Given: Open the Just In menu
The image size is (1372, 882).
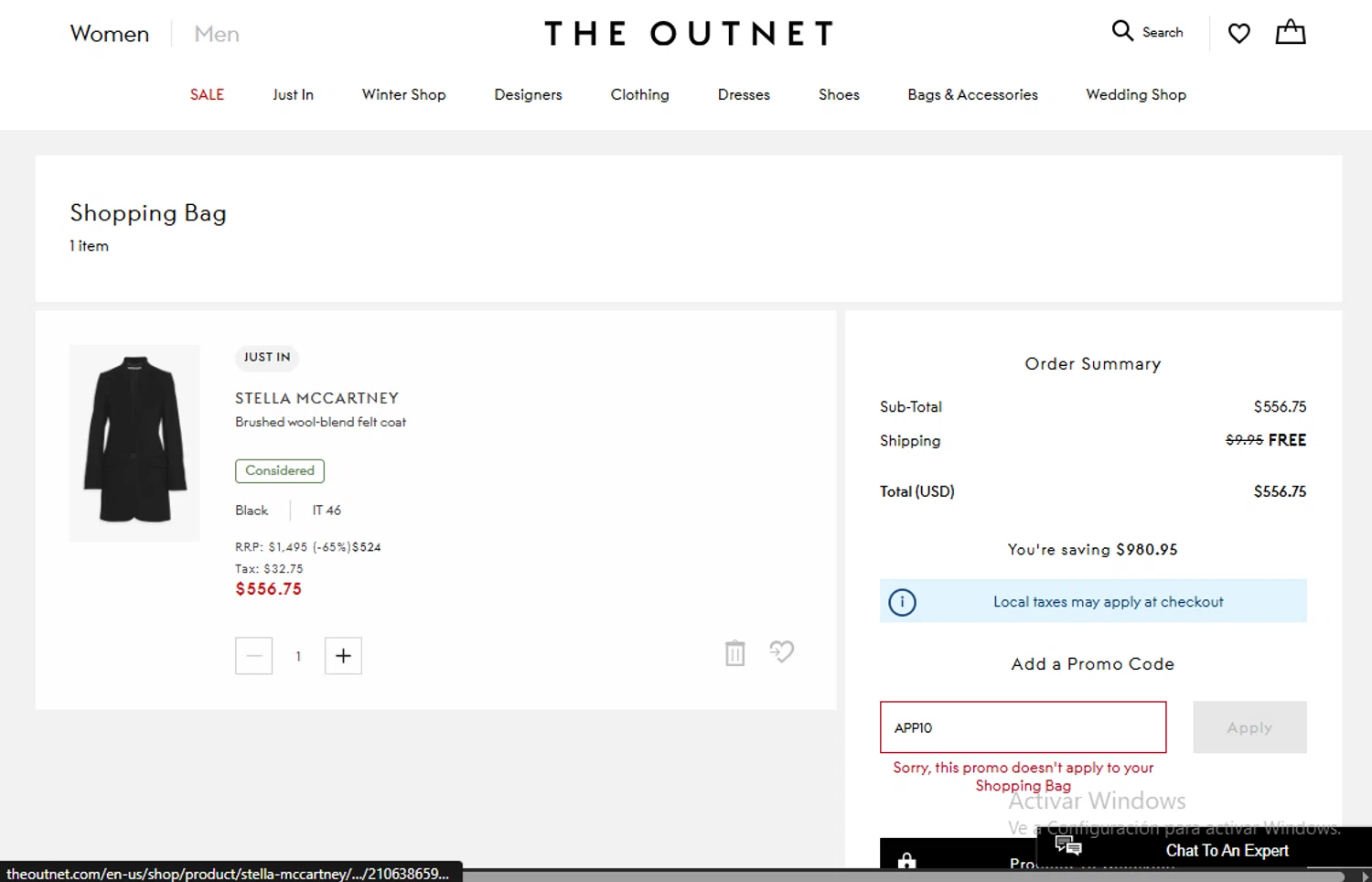Looking at the screenshot, I should tap(293, 94).
